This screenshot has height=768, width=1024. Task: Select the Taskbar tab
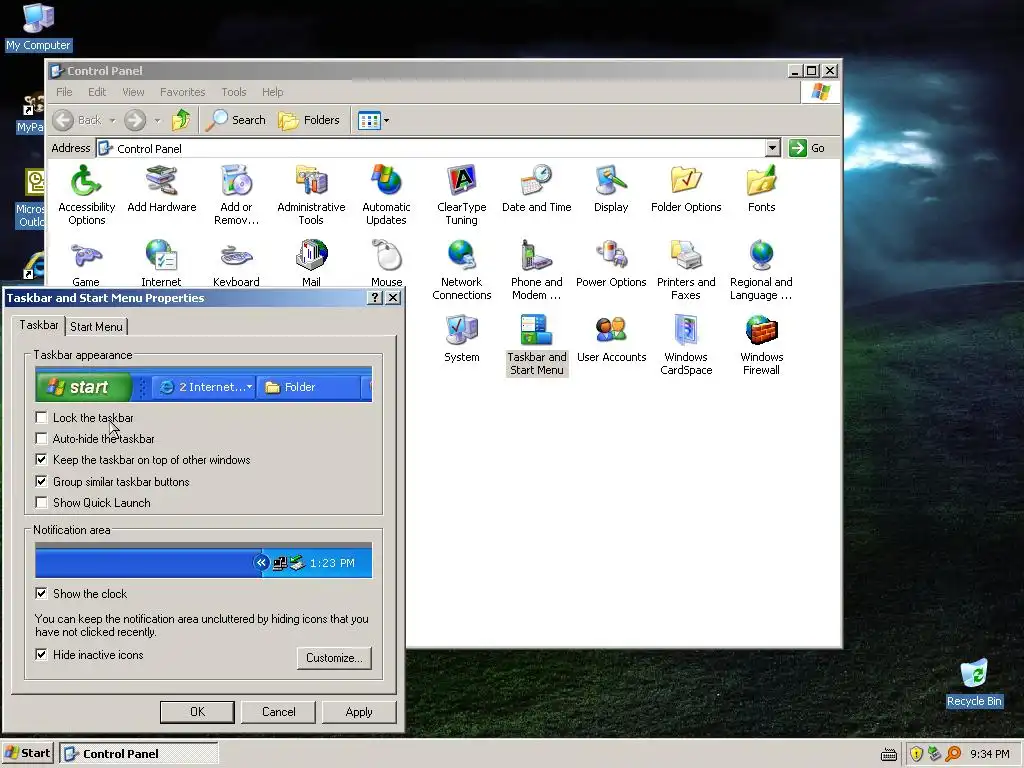(x=39, y=325)
